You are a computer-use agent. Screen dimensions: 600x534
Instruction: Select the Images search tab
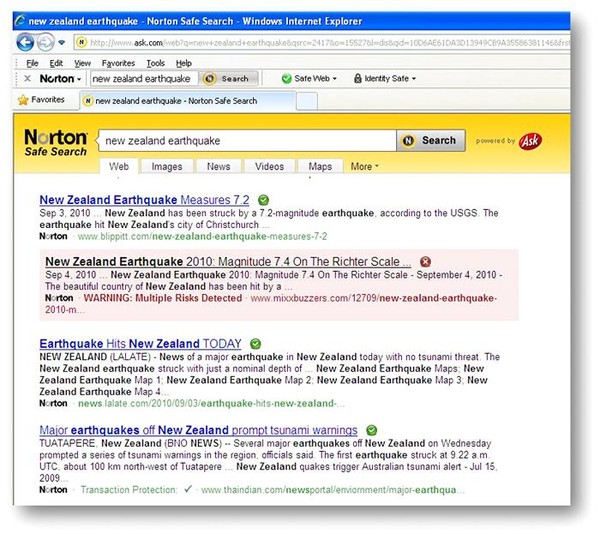167,167
